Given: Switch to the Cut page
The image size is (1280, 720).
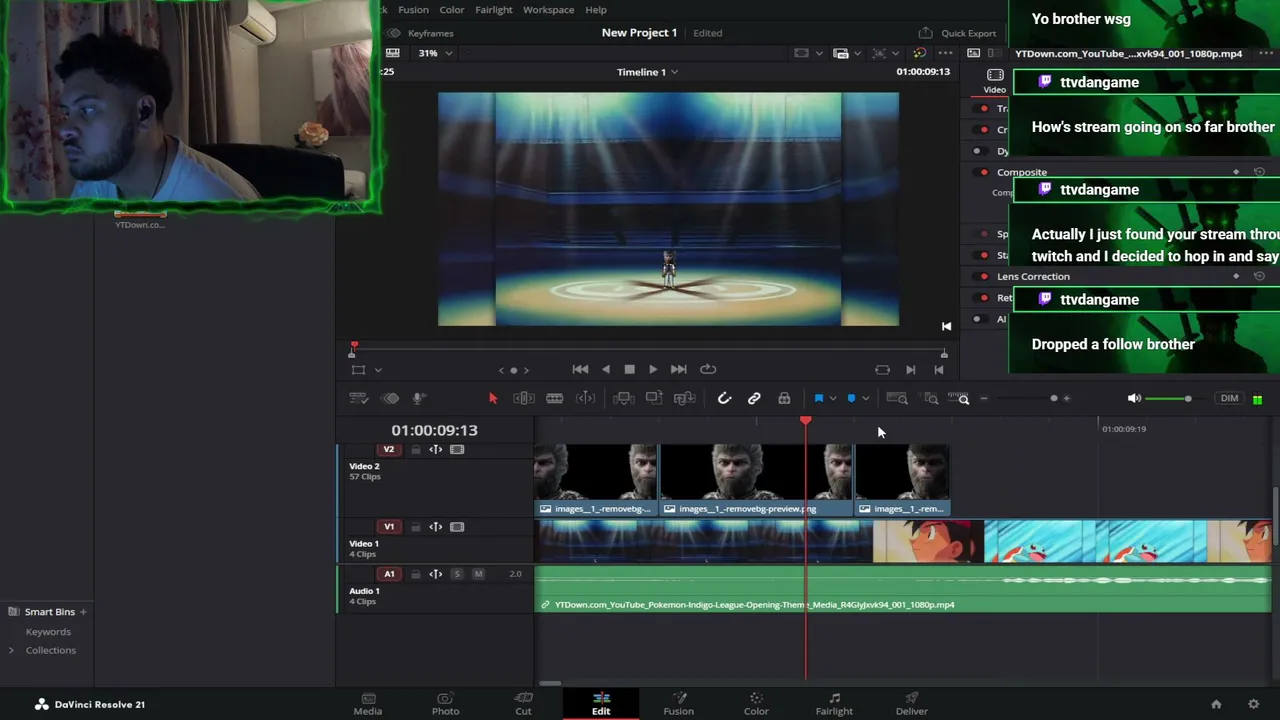Looking at the screenshot, I should (x=523, y=704).
